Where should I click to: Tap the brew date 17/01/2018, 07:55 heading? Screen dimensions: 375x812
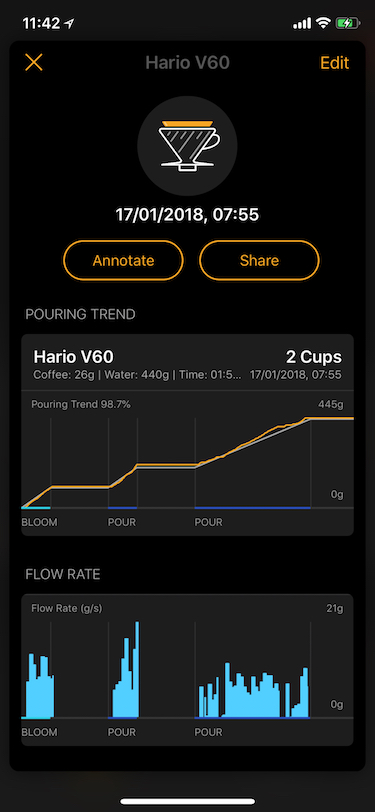coord(187,214)
